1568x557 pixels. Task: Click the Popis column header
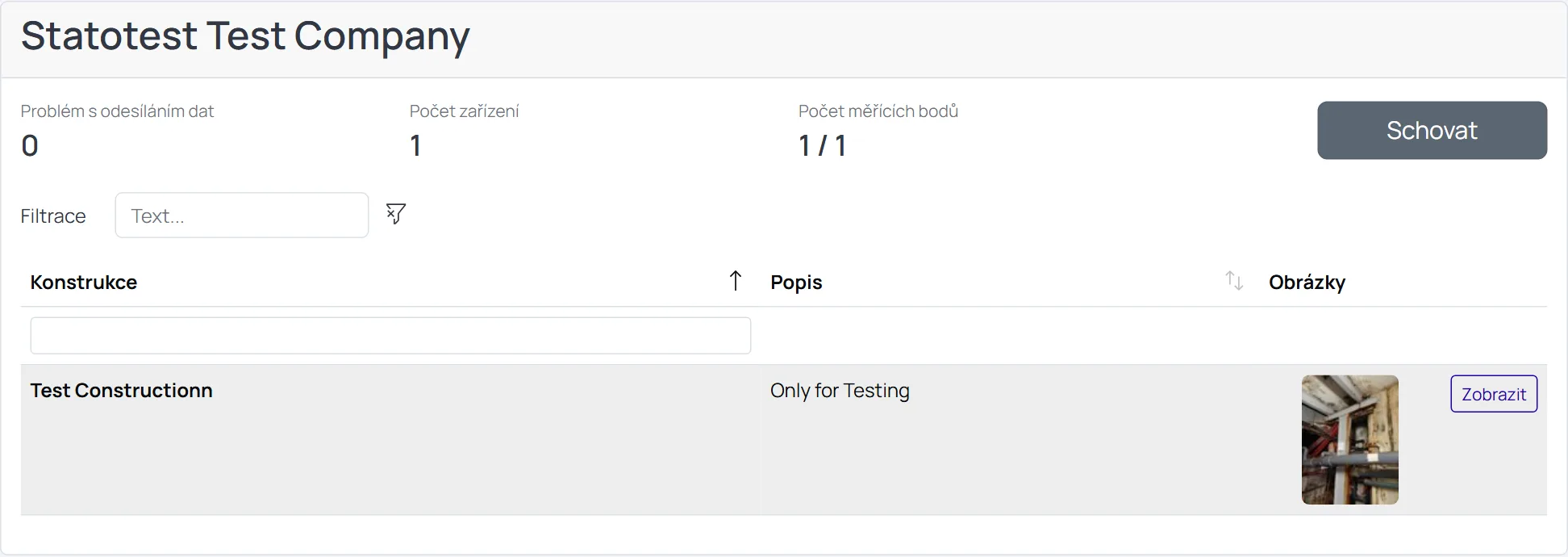796,283
